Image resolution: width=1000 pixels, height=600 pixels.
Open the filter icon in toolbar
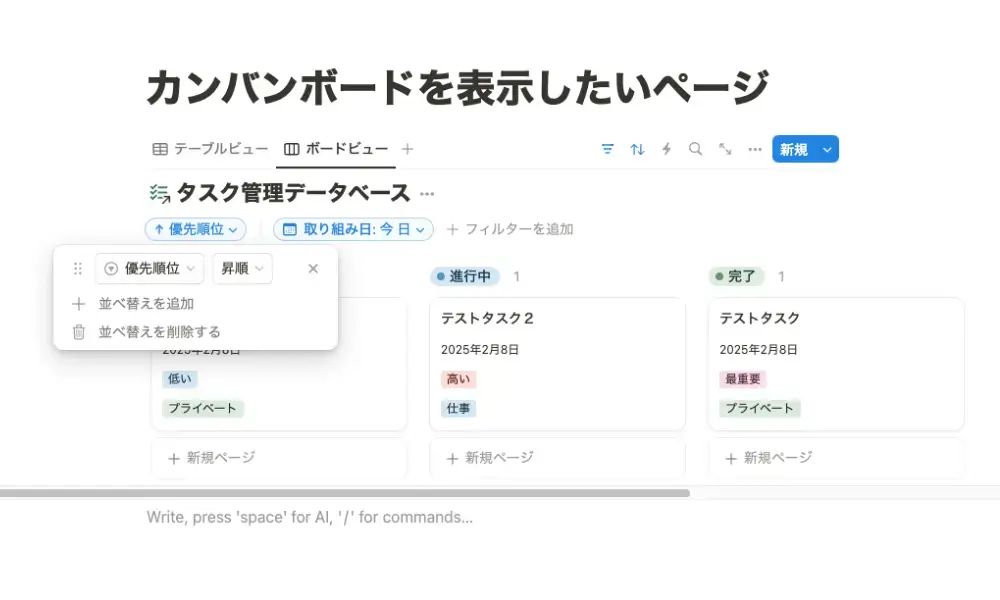pyautogui.click(x=607, y=149)
